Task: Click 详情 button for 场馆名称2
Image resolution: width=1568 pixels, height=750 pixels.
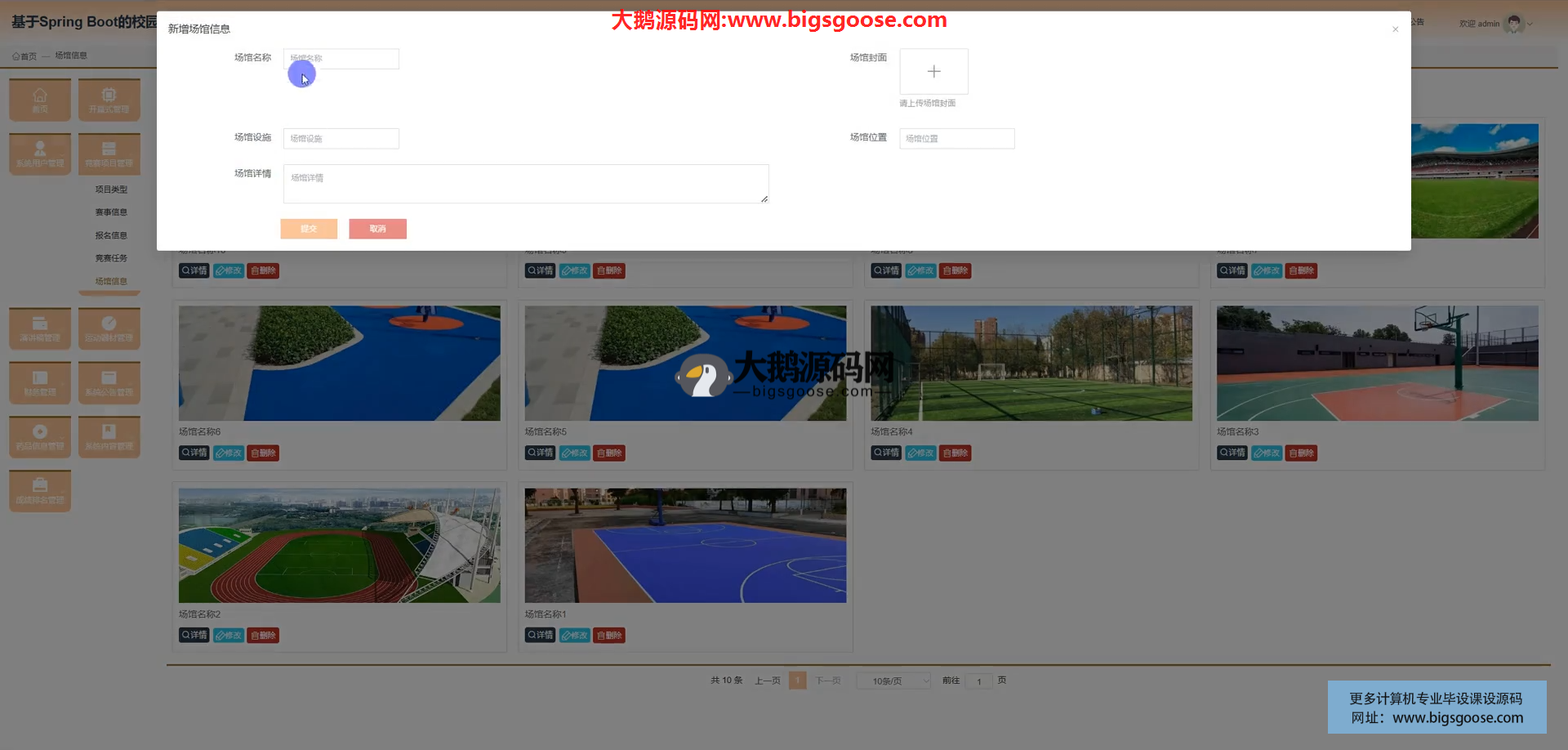Action: [194, 635]
